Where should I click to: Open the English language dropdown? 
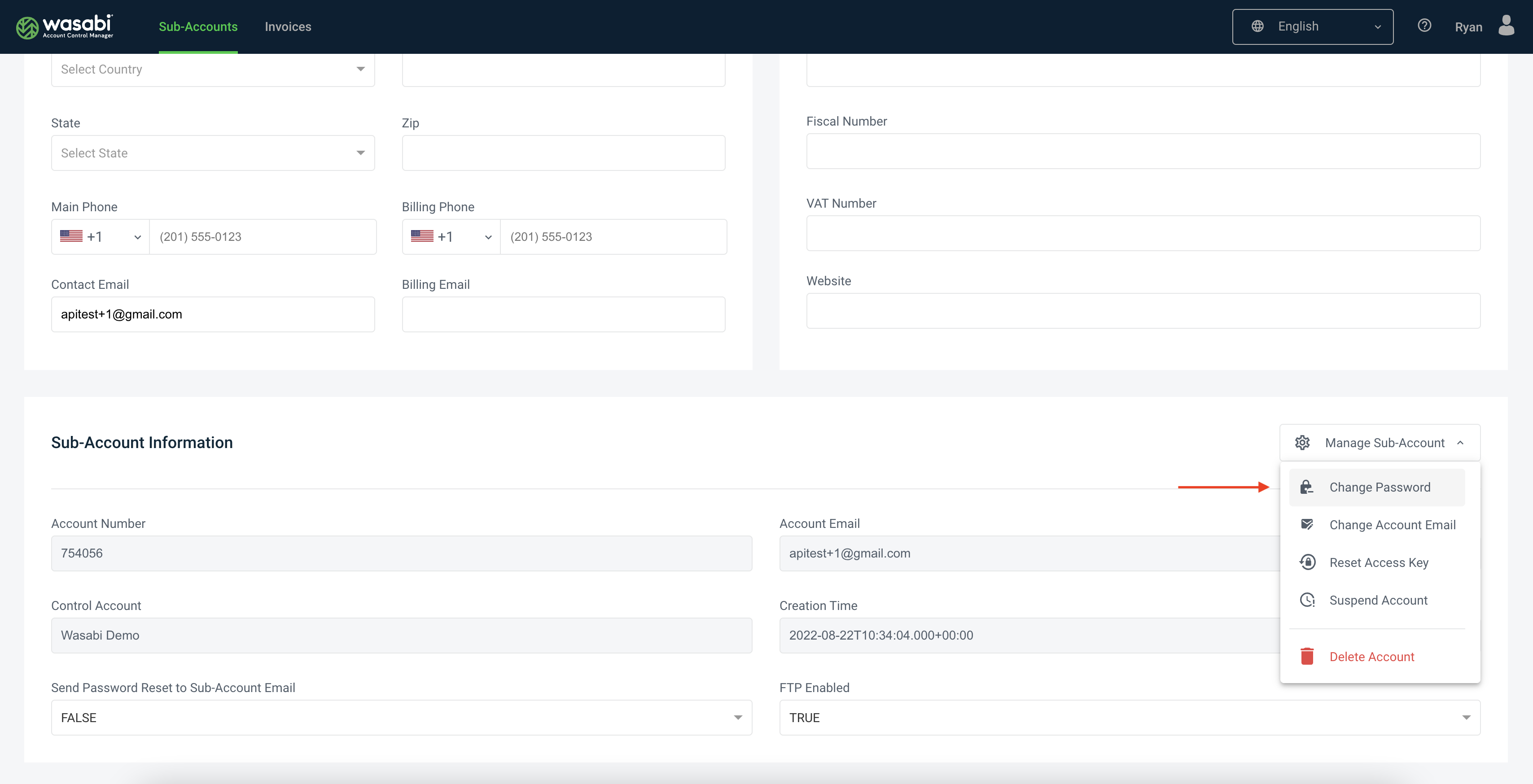[x=1312, y=26]
